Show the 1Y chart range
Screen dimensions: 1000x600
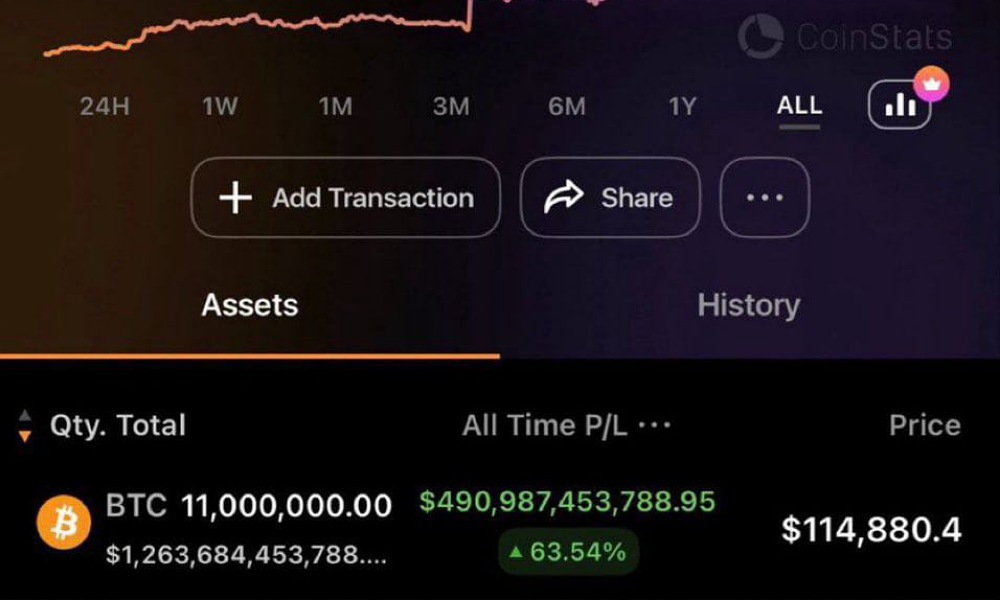pos(682,106)
